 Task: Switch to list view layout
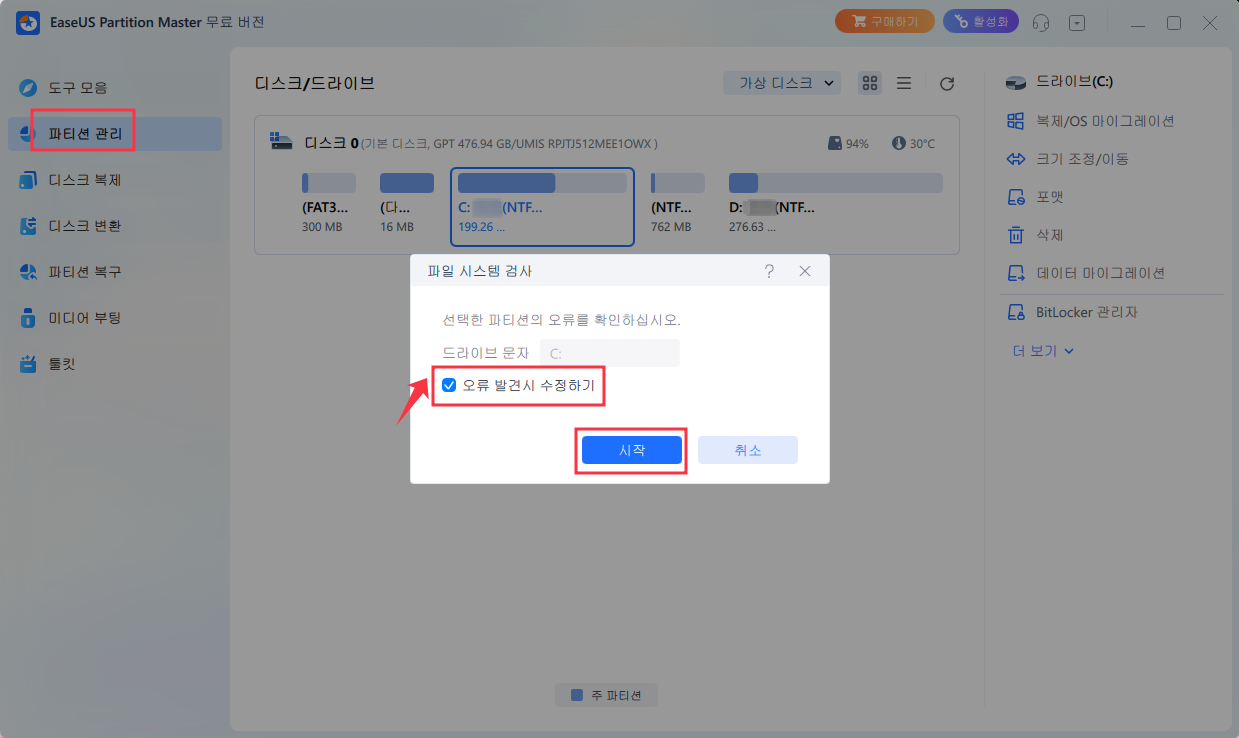(904, 83)
